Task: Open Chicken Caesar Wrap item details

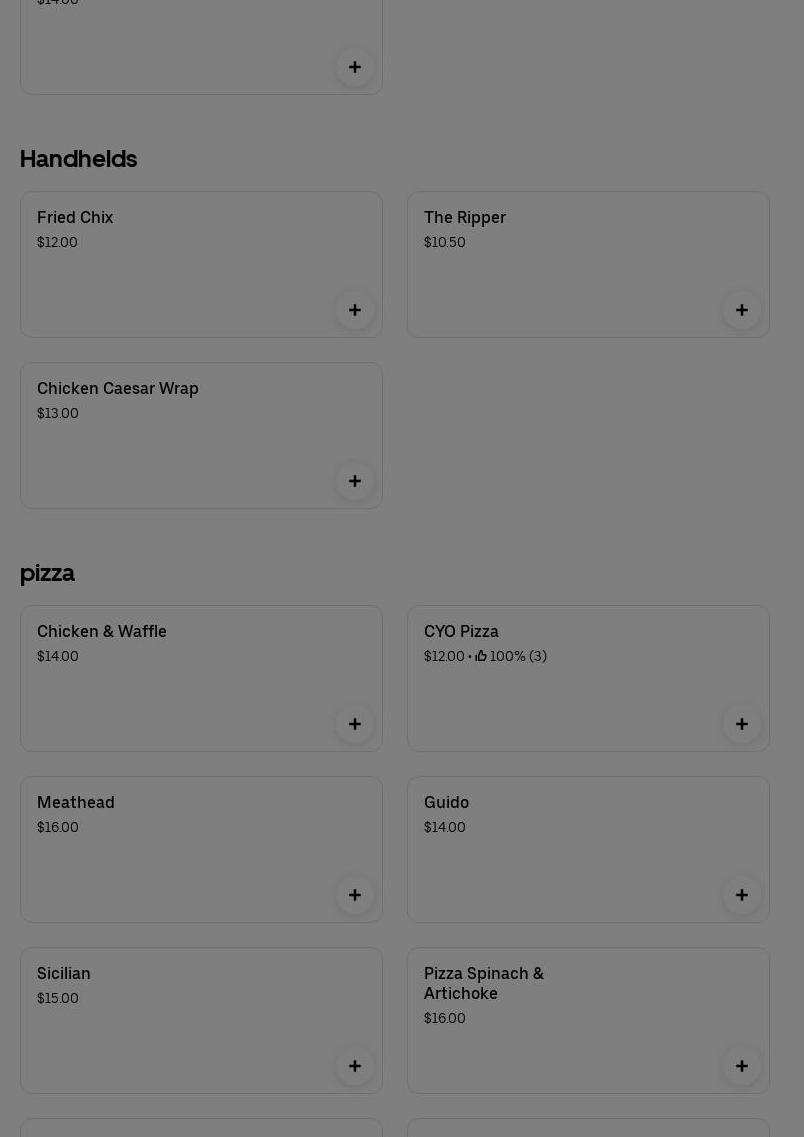Action: click(x=202, y=436)
